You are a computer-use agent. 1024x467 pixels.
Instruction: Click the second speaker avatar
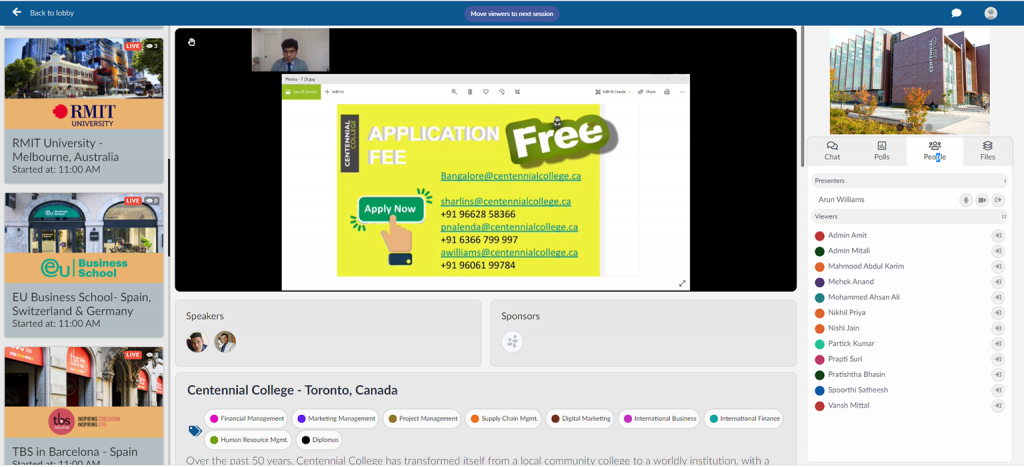point(225,342)
